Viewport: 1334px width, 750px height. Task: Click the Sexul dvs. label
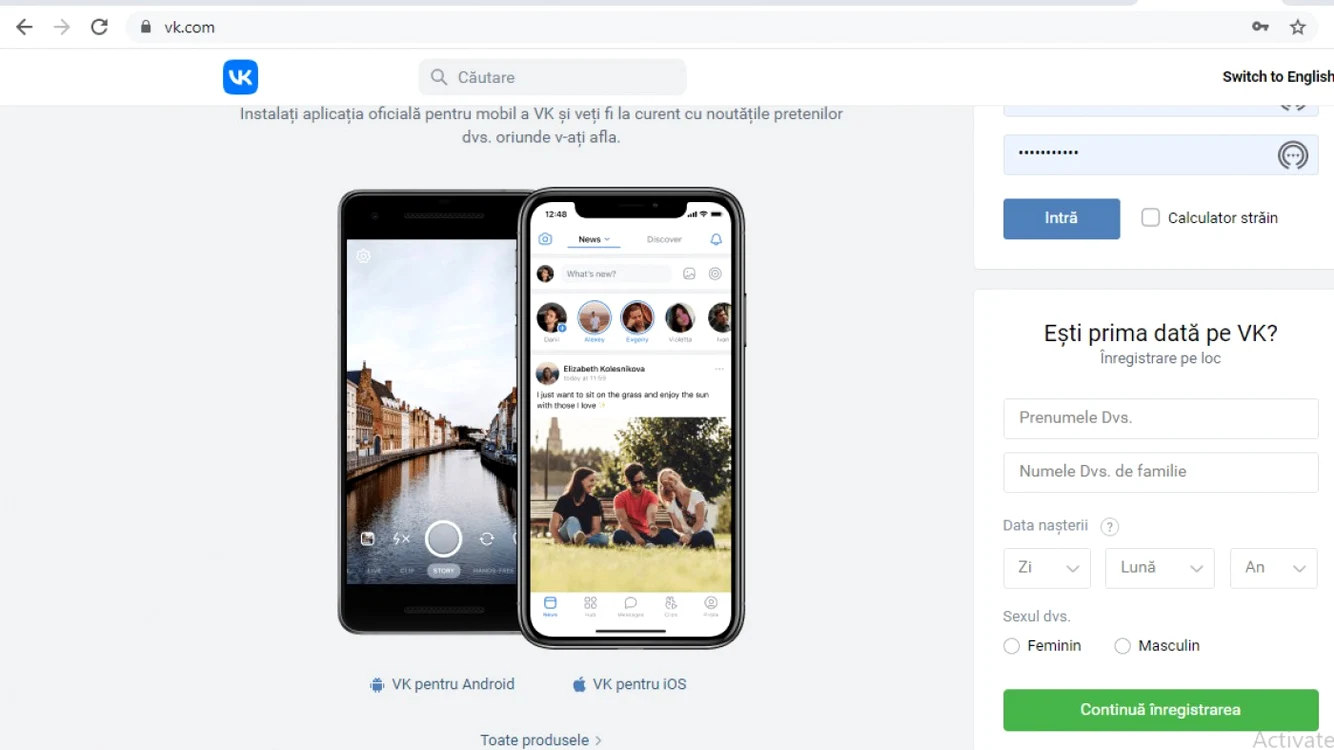click(x=1036, y=617)
